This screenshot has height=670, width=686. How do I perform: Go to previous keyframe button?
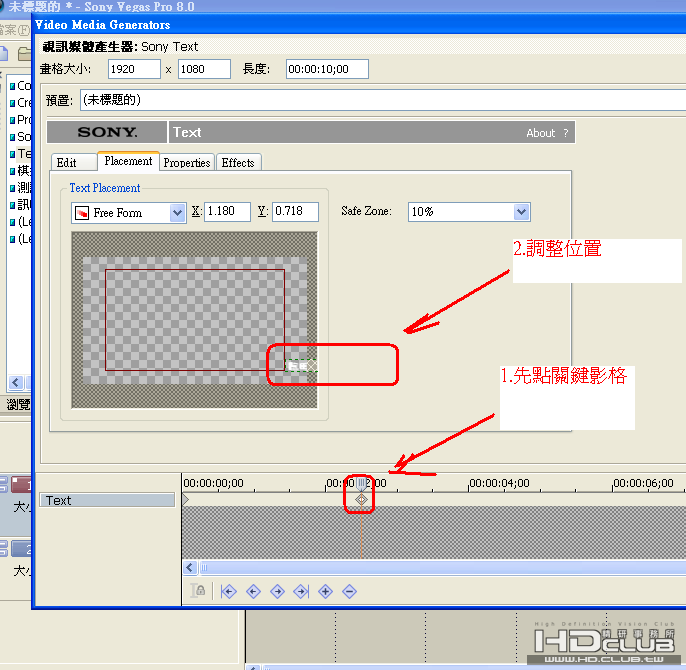coord(253,592)
